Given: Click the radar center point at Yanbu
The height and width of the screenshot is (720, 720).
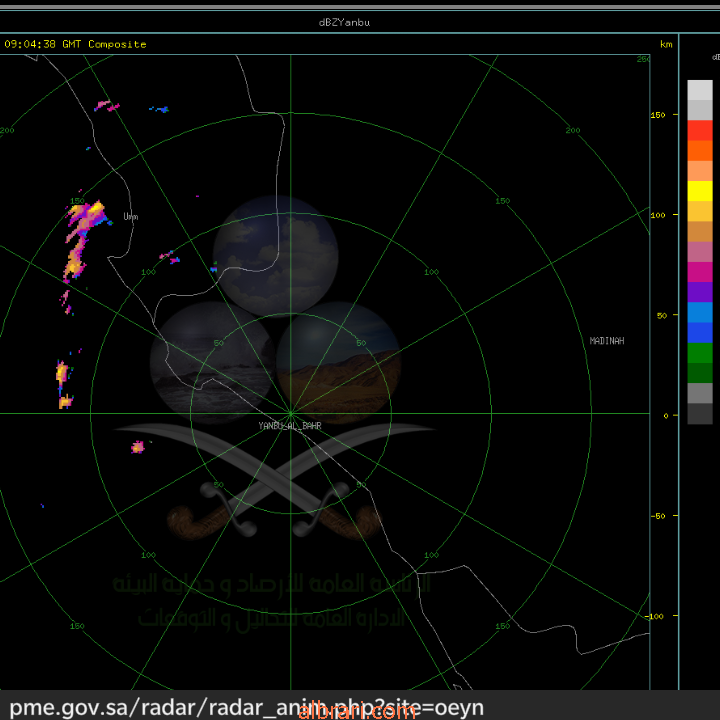Looking at the screenshot, I should coord(290,414).
